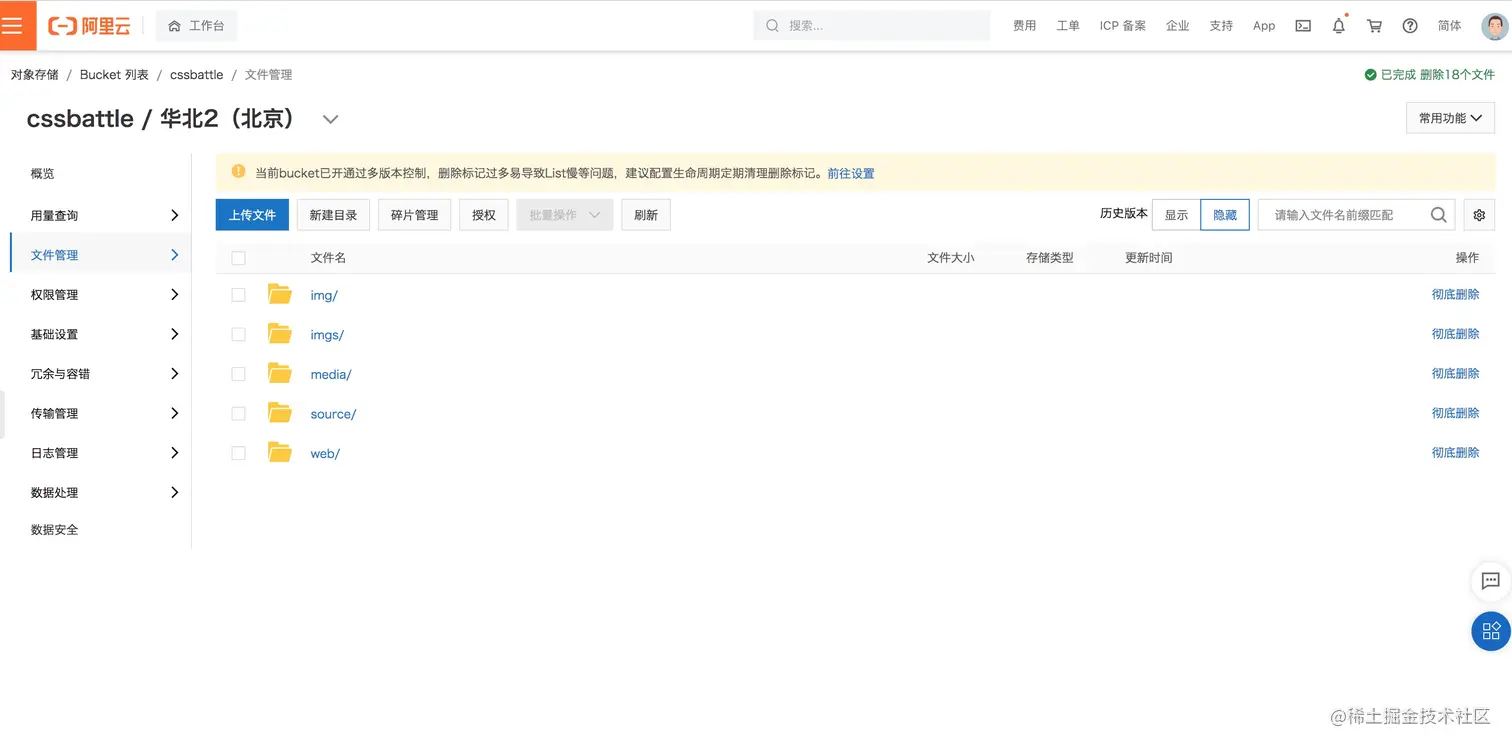1512x748 pixels.
Task: Open the 常用功能 dropdown
Action: [1449, 117]
